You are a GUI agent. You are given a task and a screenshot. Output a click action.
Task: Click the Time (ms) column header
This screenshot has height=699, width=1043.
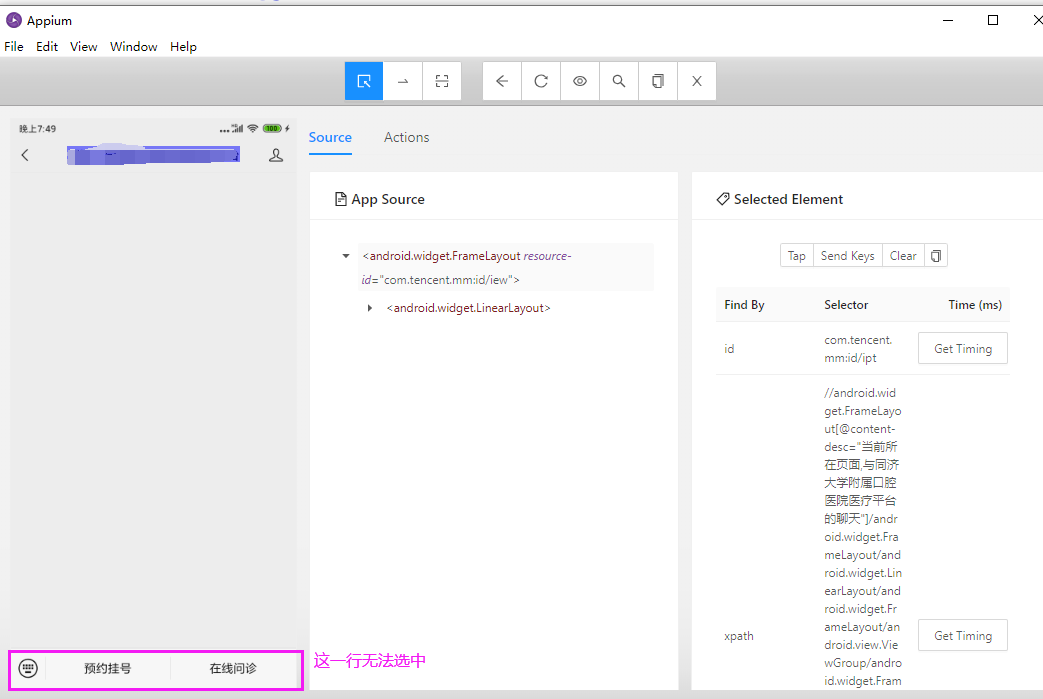click(974, 305)
